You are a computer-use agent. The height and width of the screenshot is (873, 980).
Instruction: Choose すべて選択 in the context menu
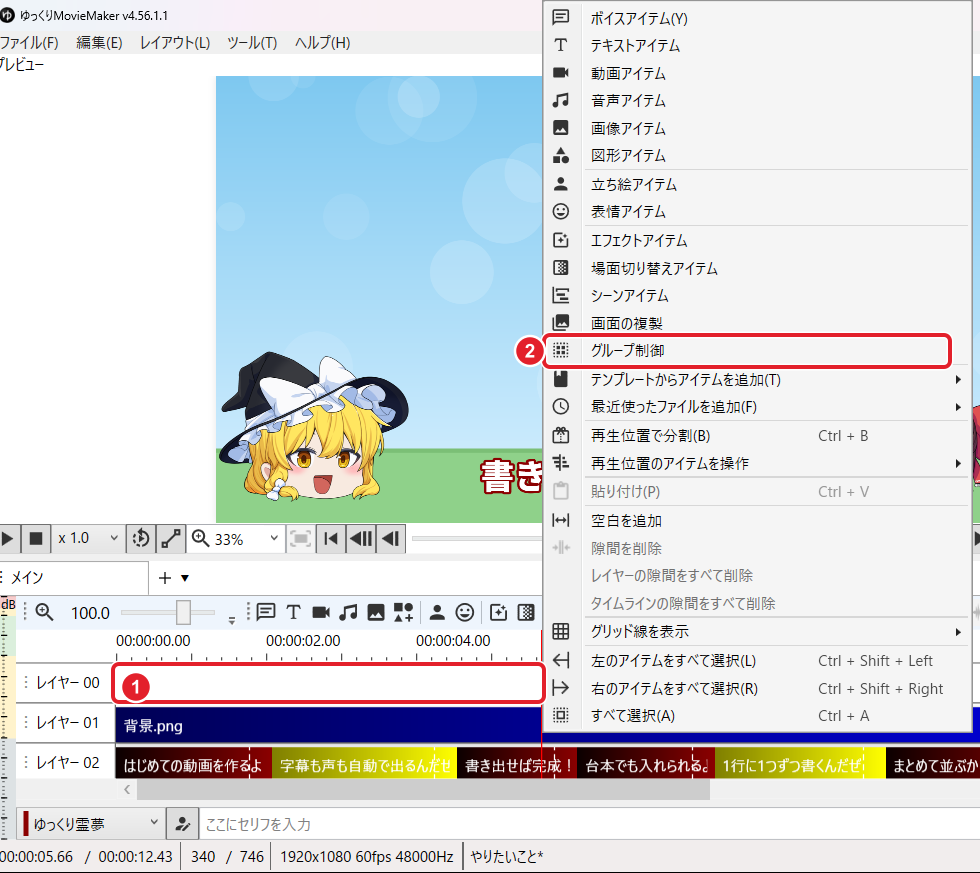757,716
